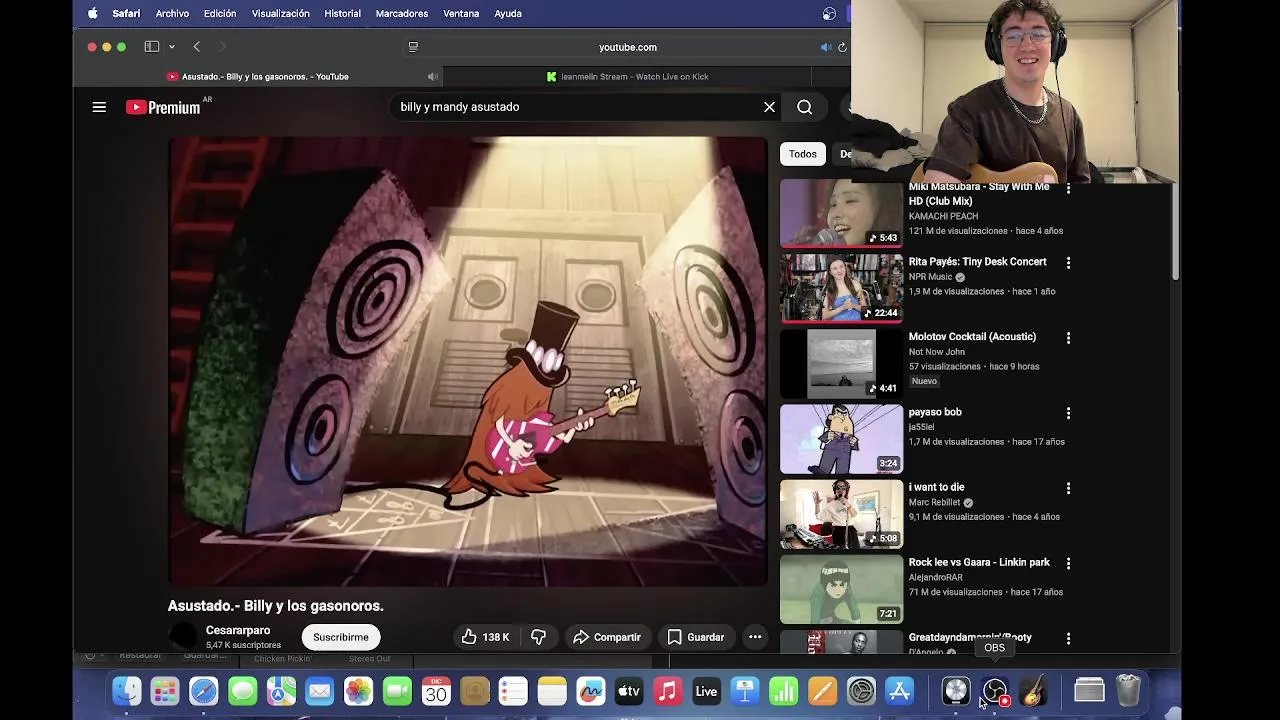Subscribe with the Suscribirme button
Image resolution: width=1280 pixels, height=720 pixels.
click(341, 637)
